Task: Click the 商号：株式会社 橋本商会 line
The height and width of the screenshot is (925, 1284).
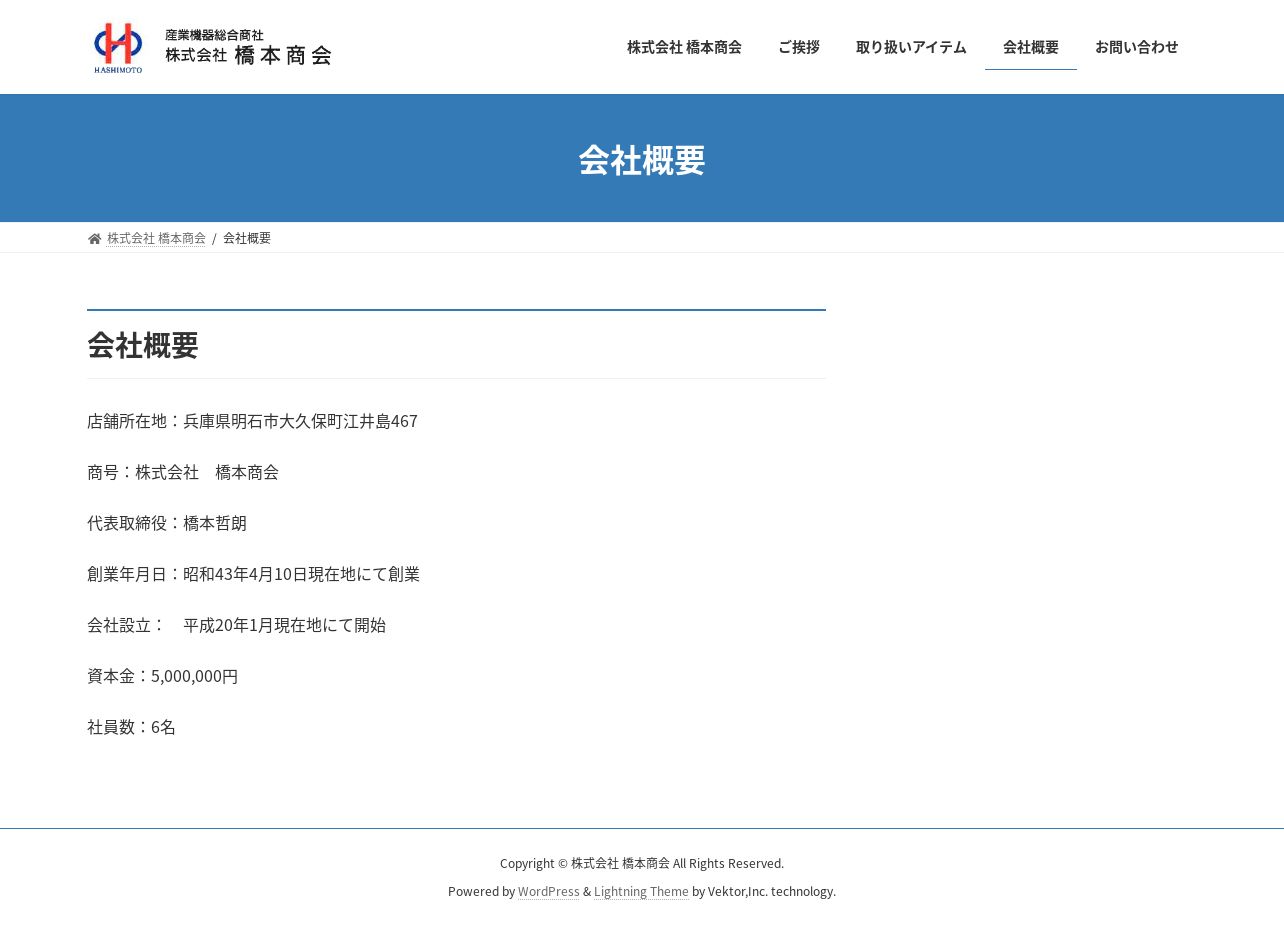Action: [x=183, y=472]
